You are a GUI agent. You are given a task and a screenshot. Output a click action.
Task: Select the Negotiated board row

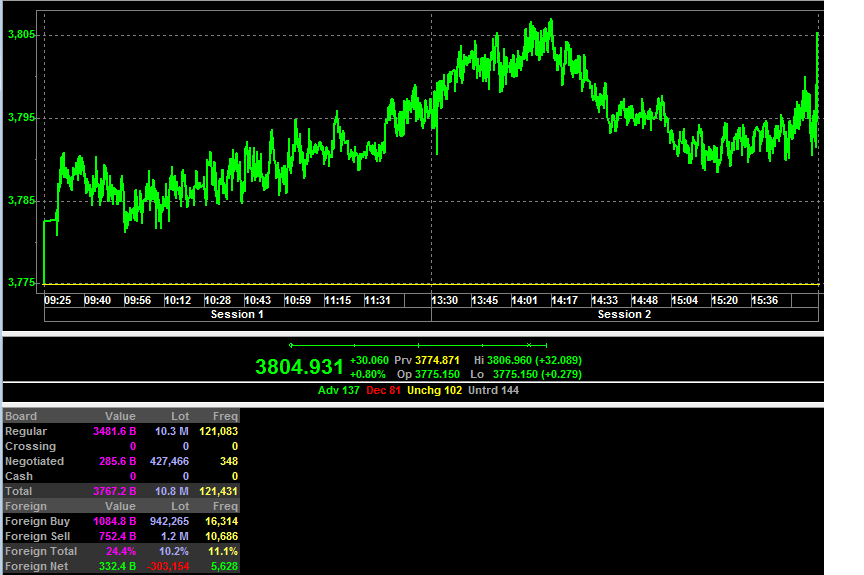(x=121, y=462)
